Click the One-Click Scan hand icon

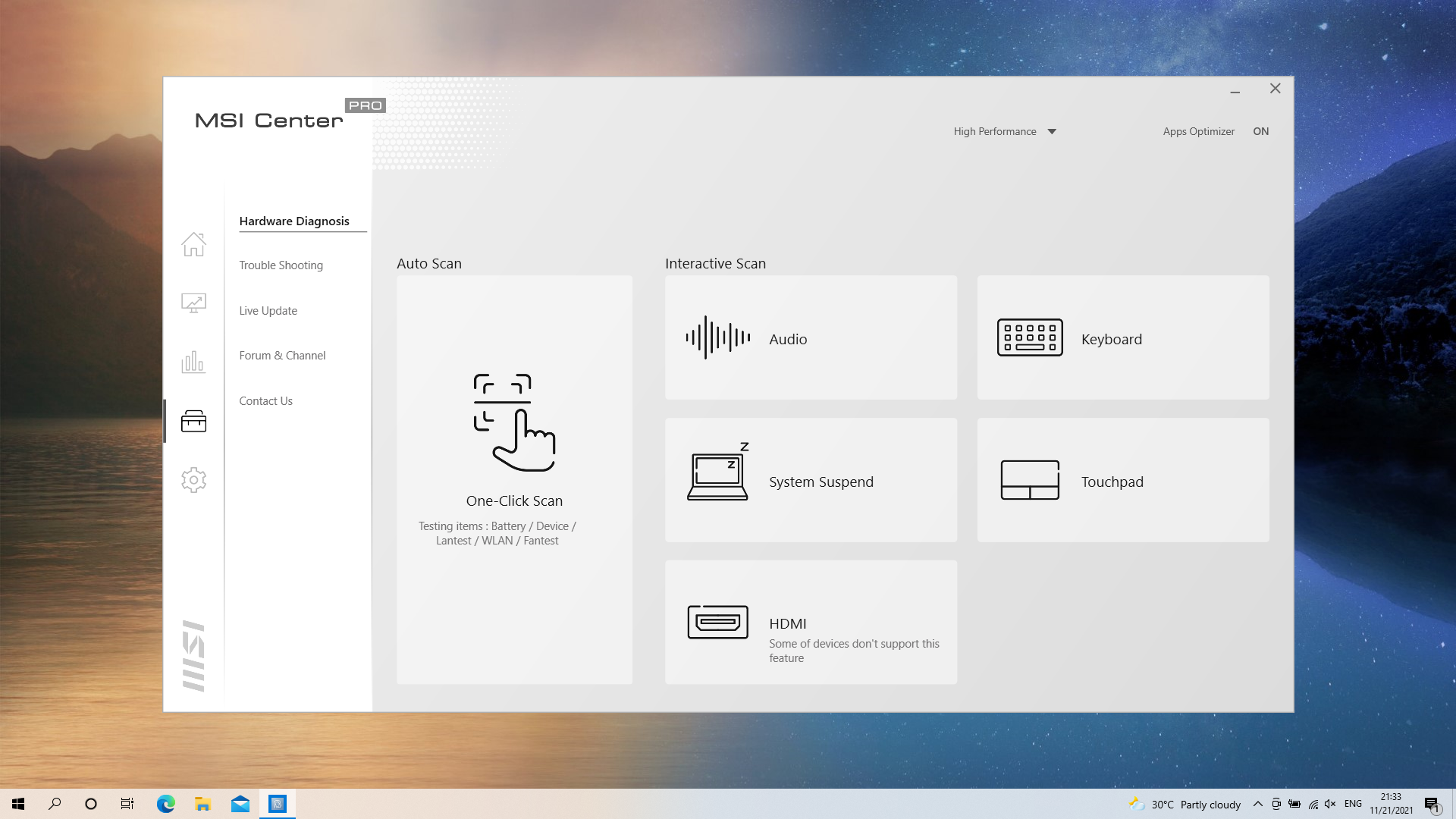514,422
